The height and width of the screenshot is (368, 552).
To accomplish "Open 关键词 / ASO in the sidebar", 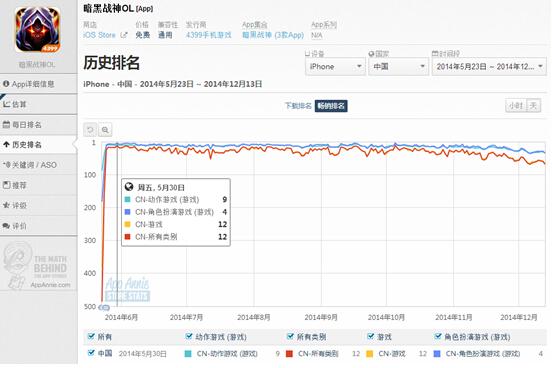I will tap(30, 165).
